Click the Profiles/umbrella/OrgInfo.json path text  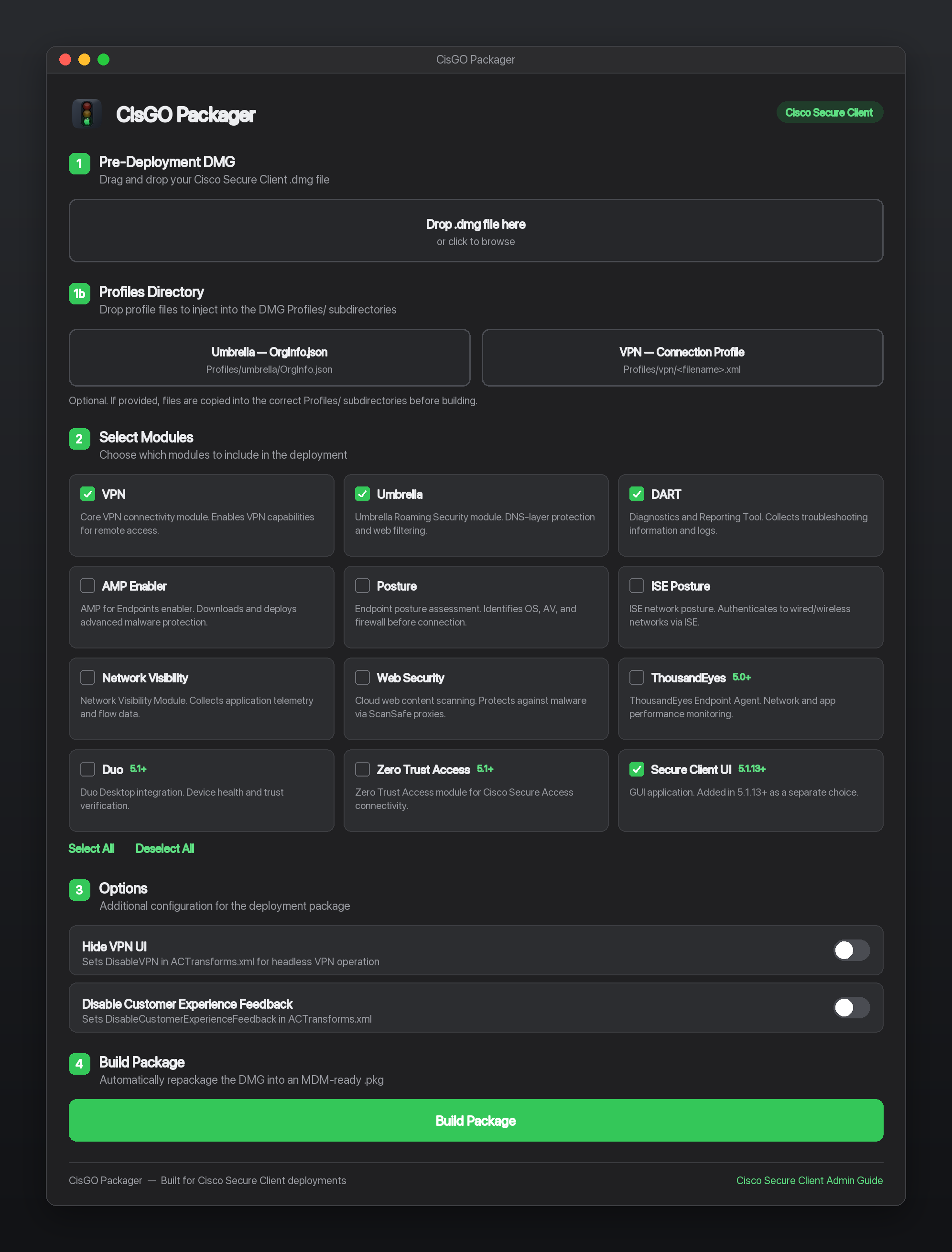coord(269,369)
